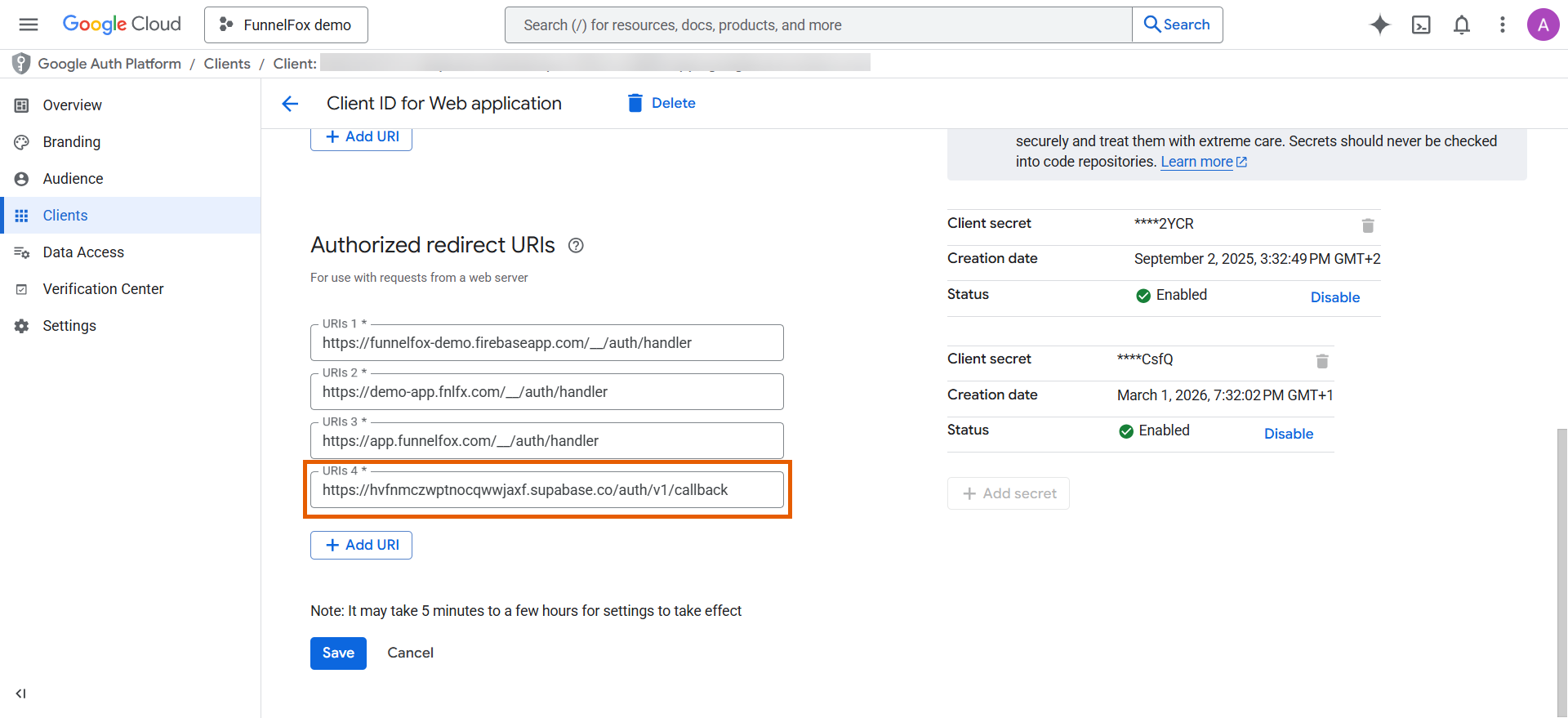Delete the ****CsfQ client secret
Screen dimensions: 1568x718
[x=1322, y=361]
